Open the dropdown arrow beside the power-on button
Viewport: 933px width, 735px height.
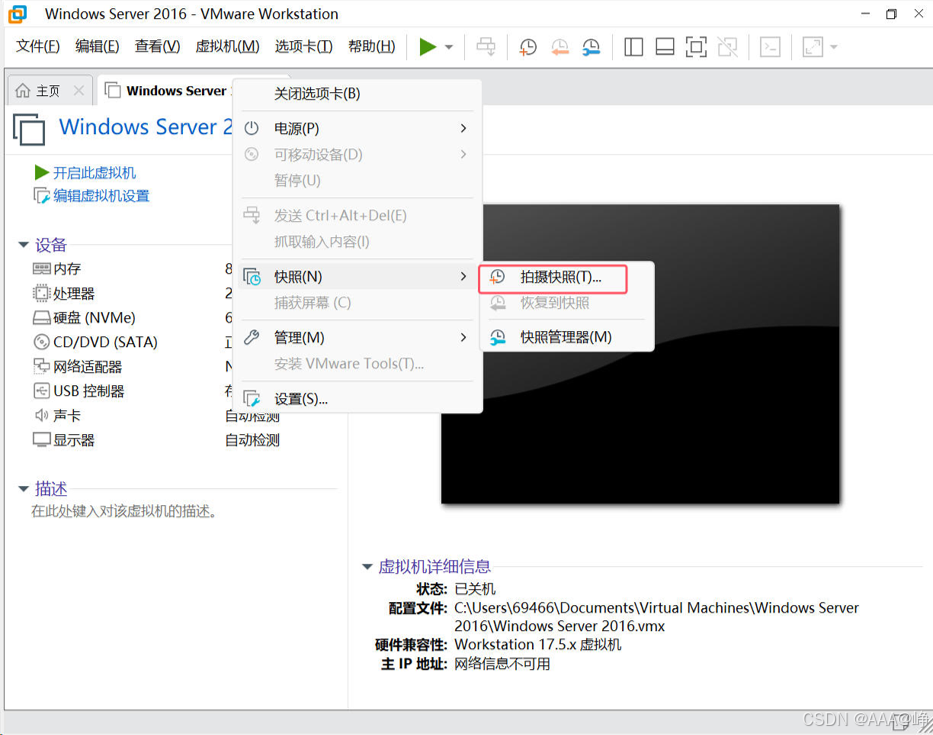click(449, 47)
